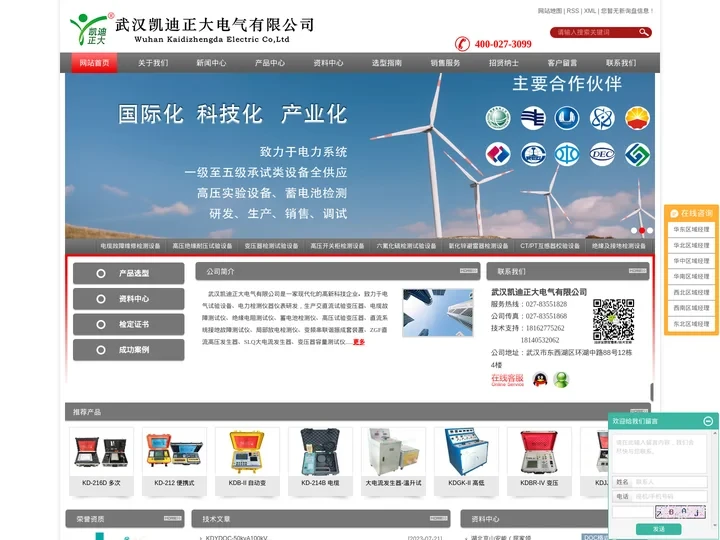Open 变压器检测试验设备 category link
The height and width of the screenshot is (540, 720).
click(x=271, y=246)
